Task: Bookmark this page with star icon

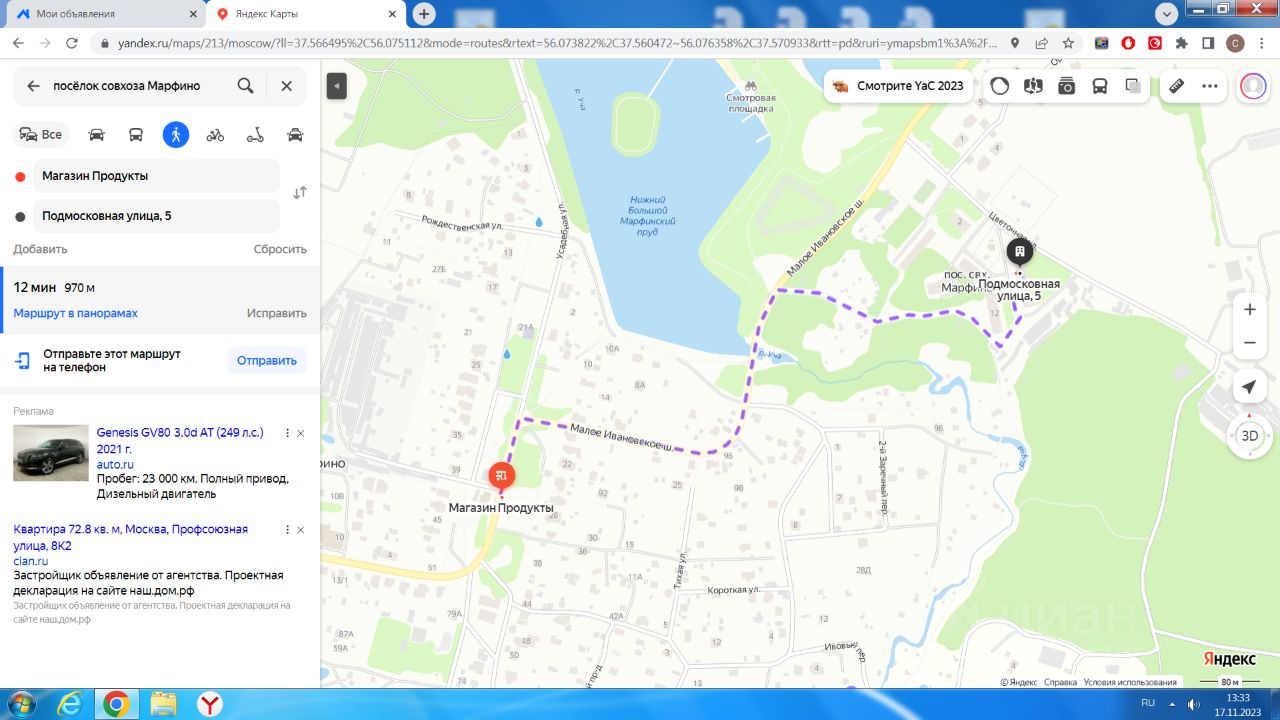Action: pos(1068,43)
